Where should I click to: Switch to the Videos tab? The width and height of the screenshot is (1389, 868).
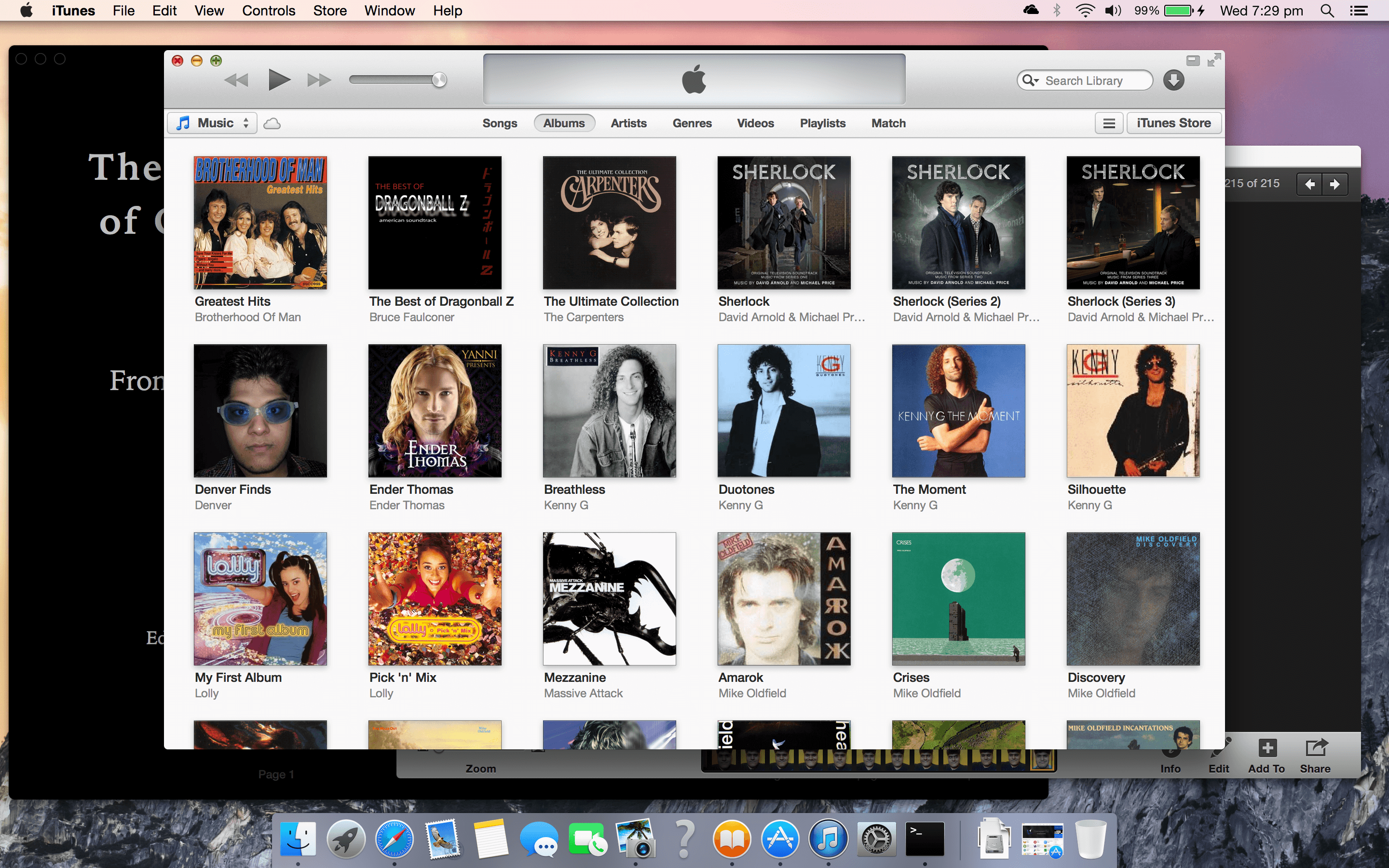point(755,123)
